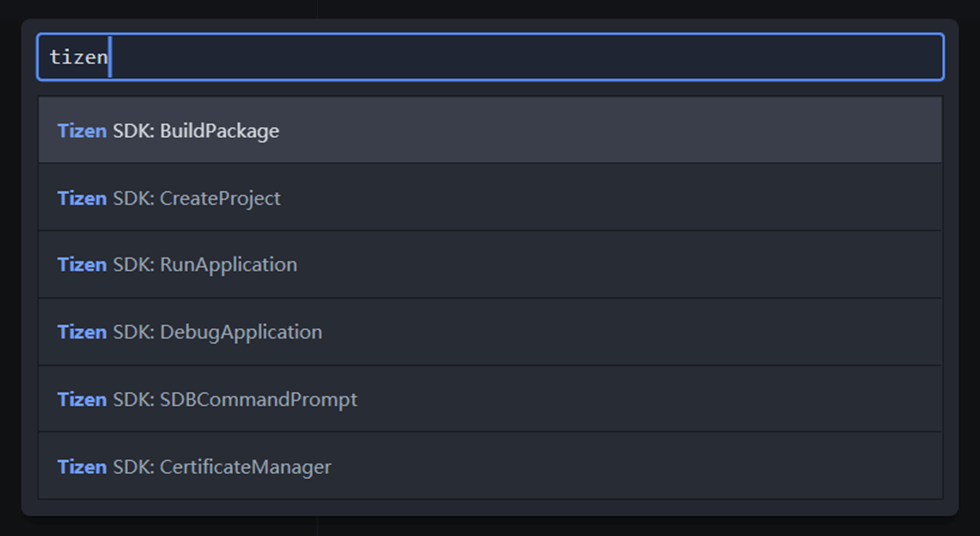Pick the "RunApplication" label text

228,266
